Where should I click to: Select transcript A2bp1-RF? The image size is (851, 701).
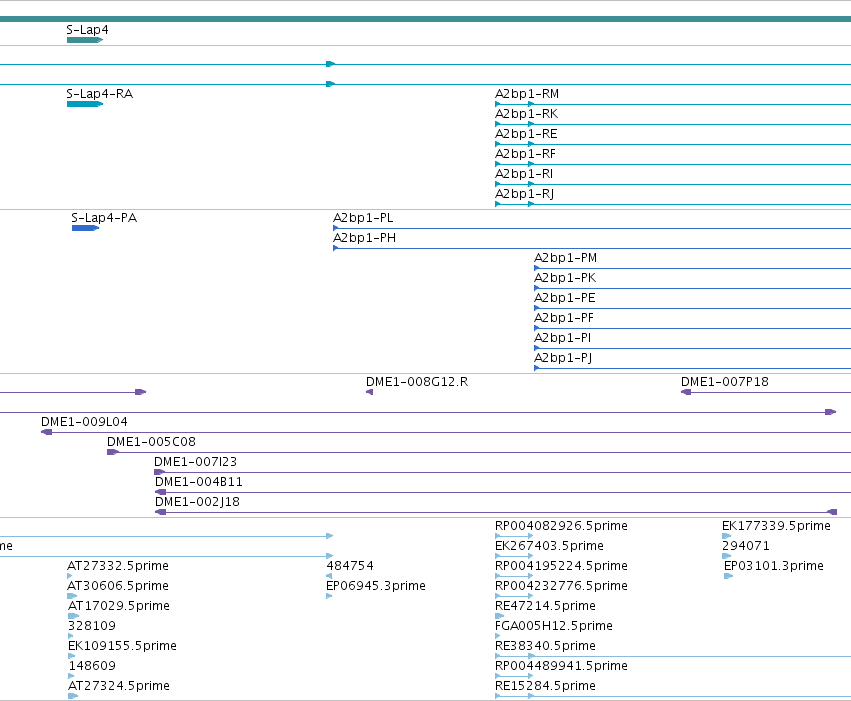pos(525,154)
